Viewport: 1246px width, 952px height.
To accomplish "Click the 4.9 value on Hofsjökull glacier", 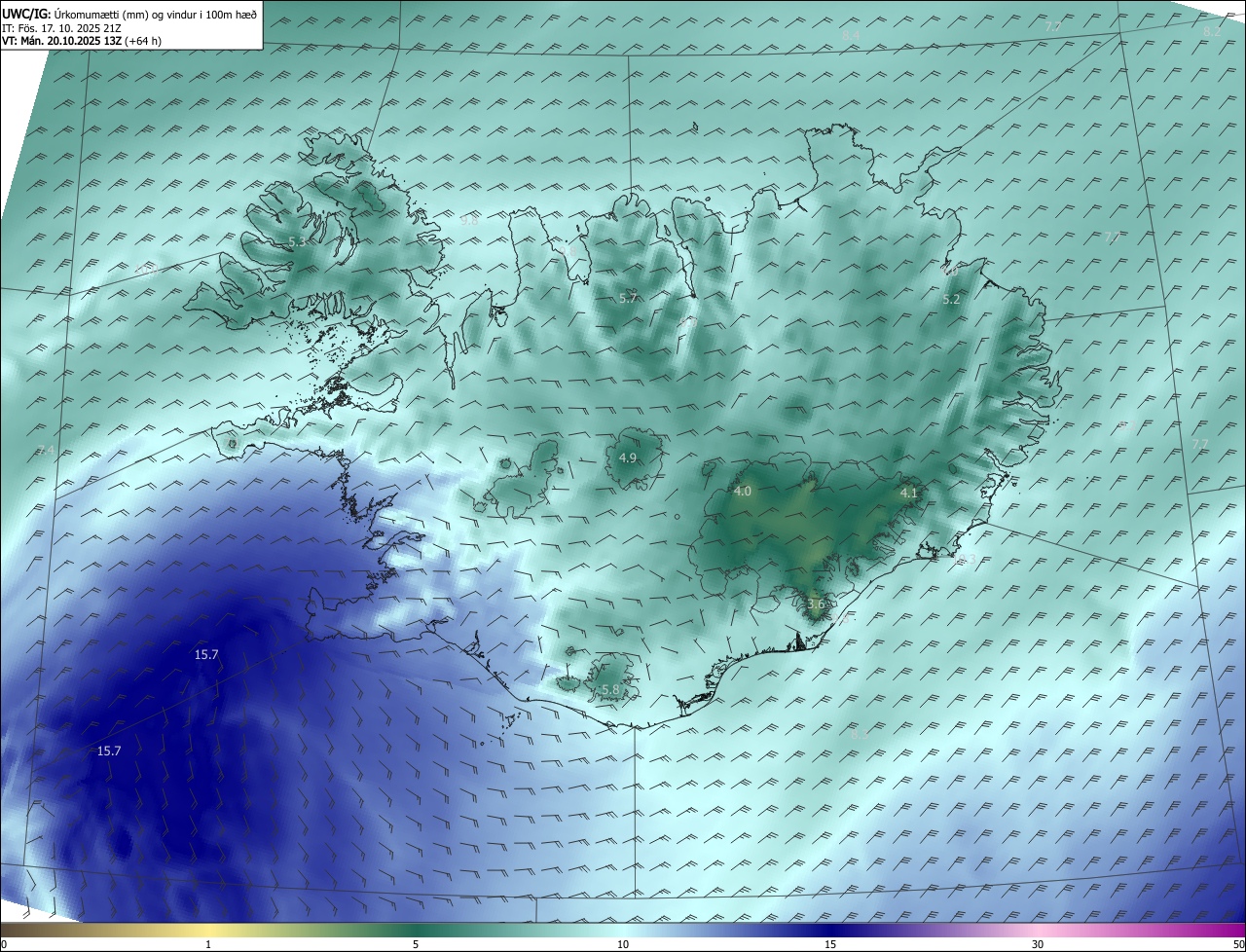I will 628,458.
